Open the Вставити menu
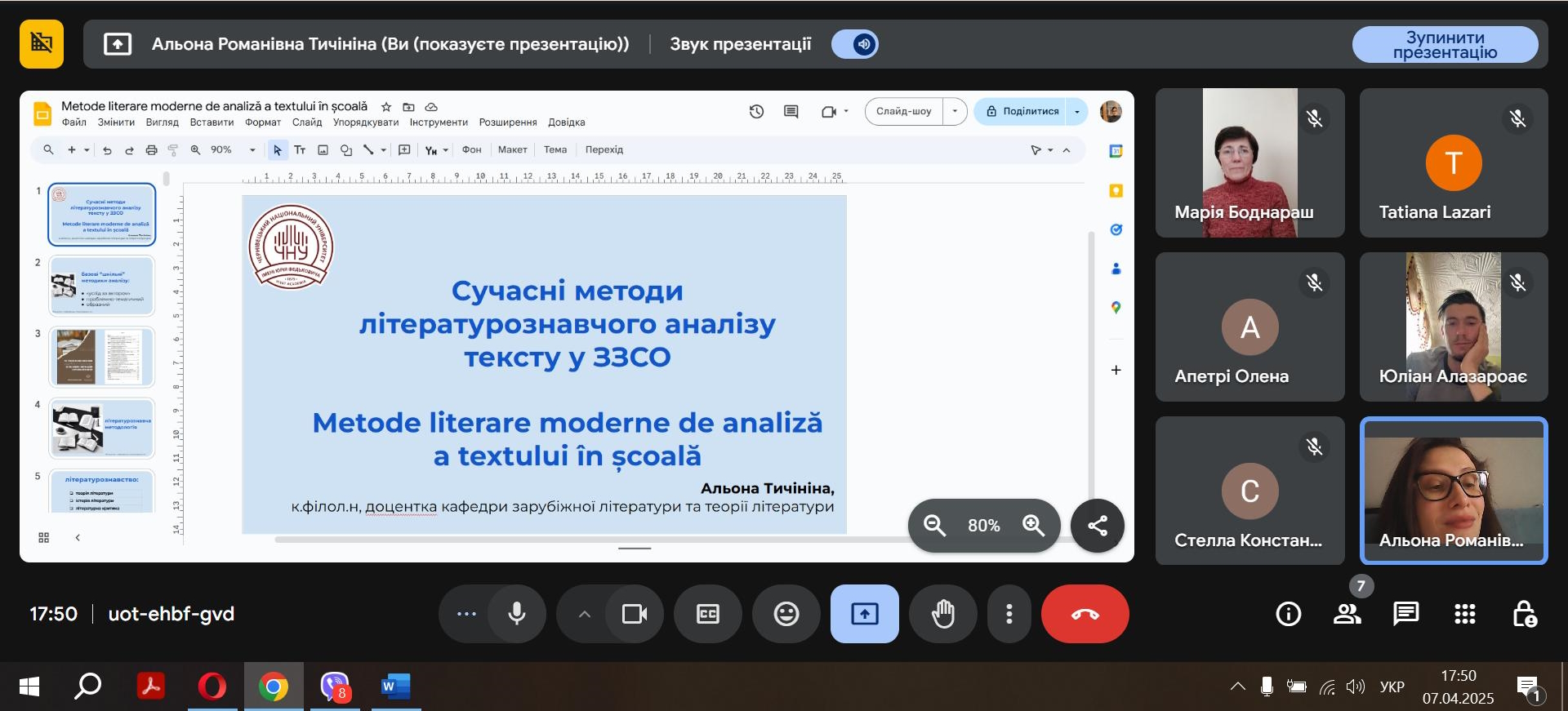The width and height of the screenshot is (1568, 711). point(212,122)
